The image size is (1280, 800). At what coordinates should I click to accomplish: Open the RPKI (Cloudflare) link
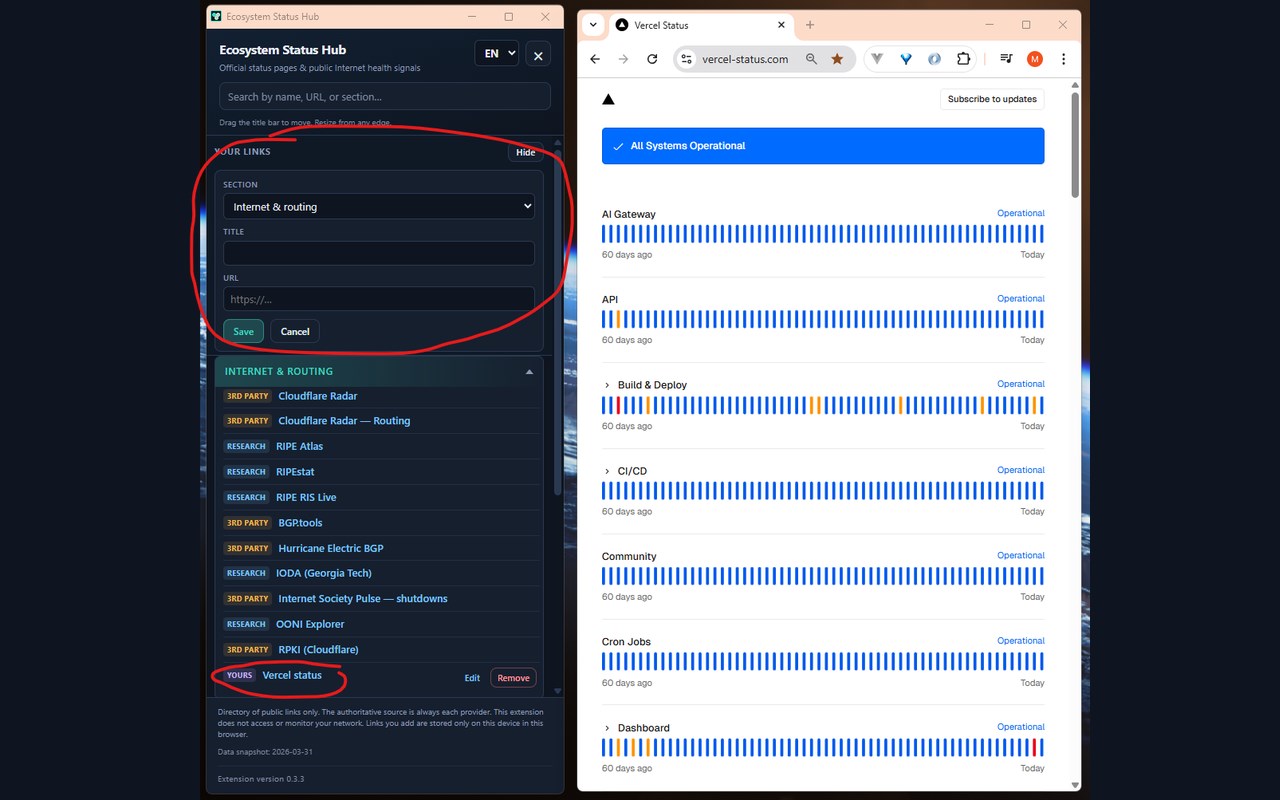point(318,650)
